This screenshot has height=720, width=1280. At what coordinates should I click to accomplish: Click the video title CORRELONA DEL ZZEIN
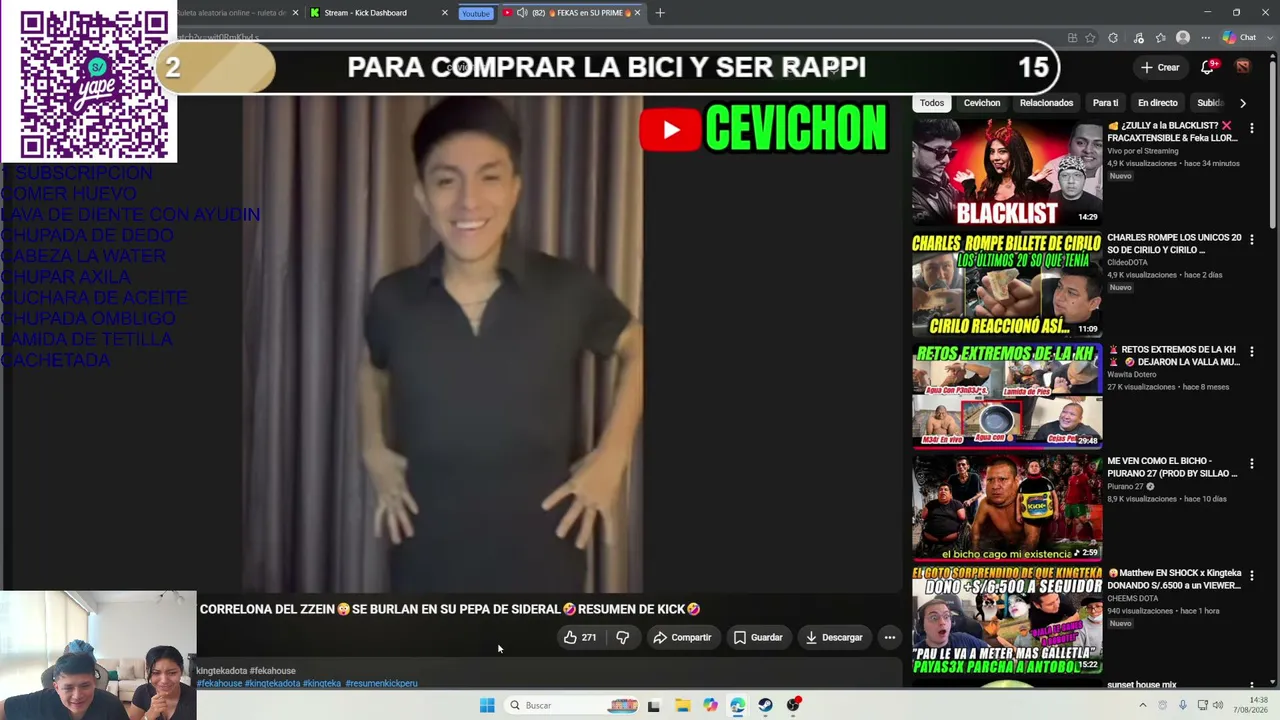(450, 609)
